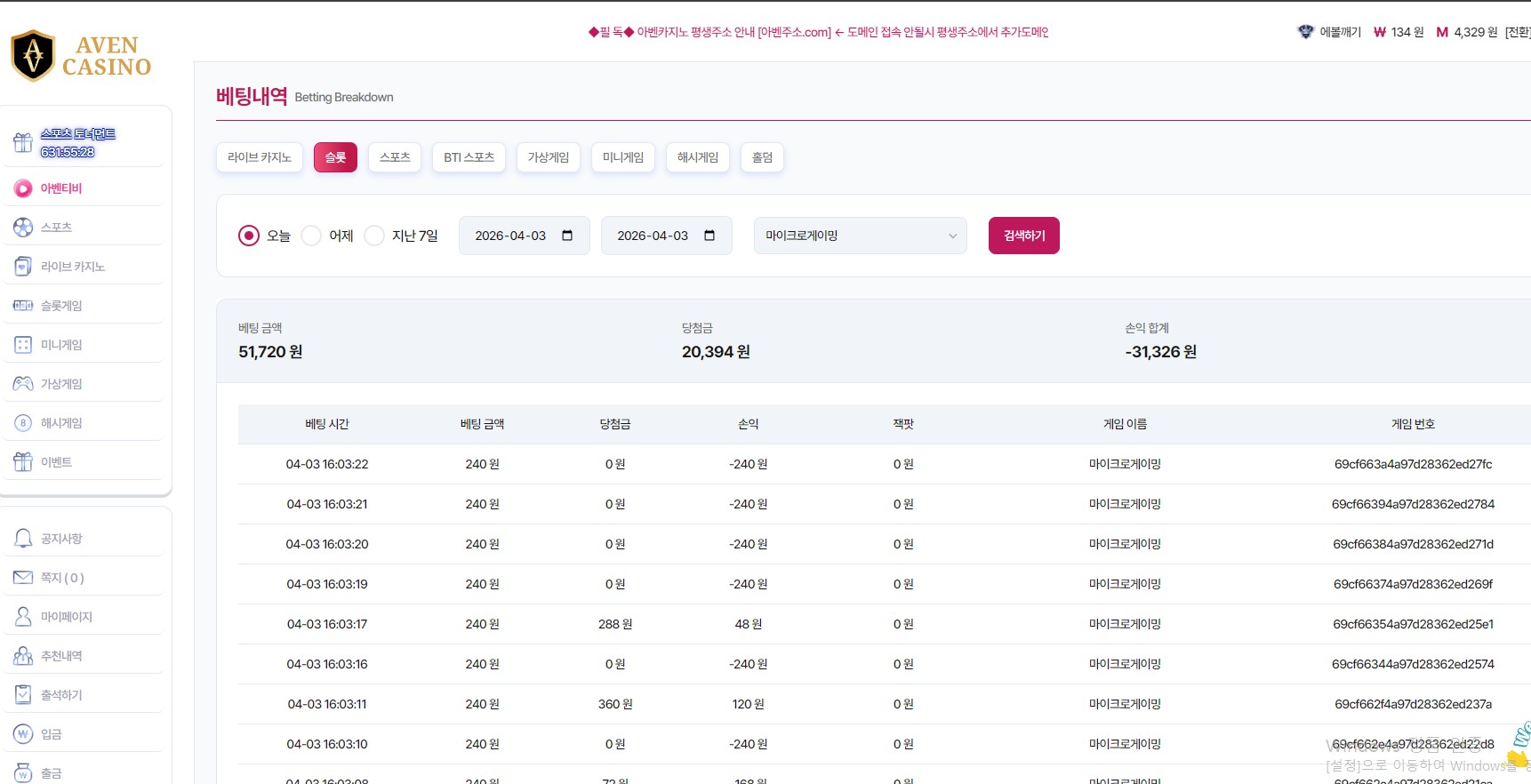Viewport: 1531px width, 784px height.
Task: Click the 스포츠 soccer ball icon
Action: click(23, 228)
